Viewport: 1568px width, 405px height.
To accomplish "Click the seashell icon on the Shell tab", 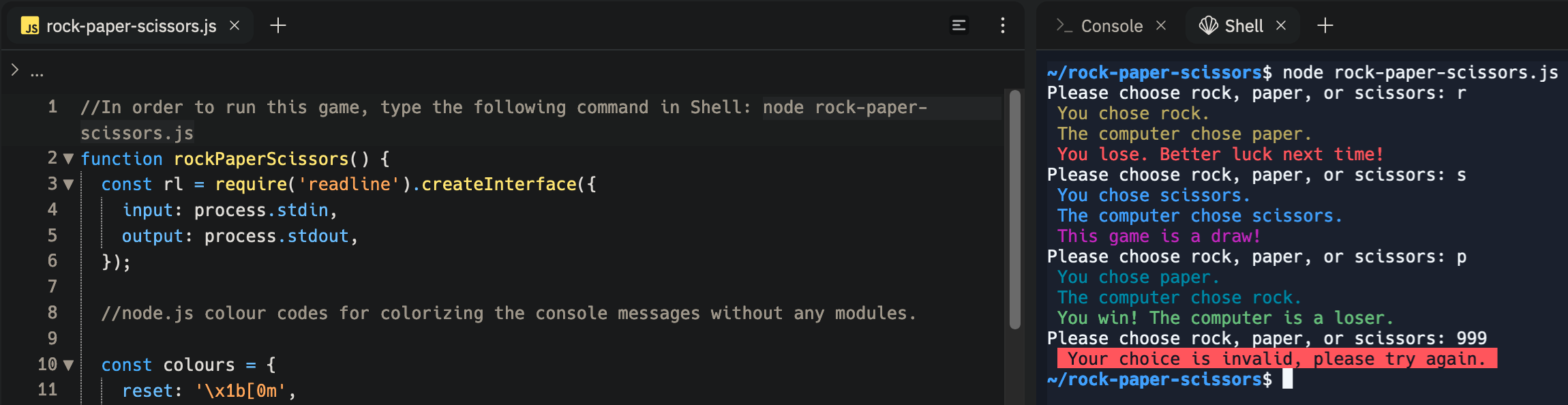I will tap(1210, 25).
